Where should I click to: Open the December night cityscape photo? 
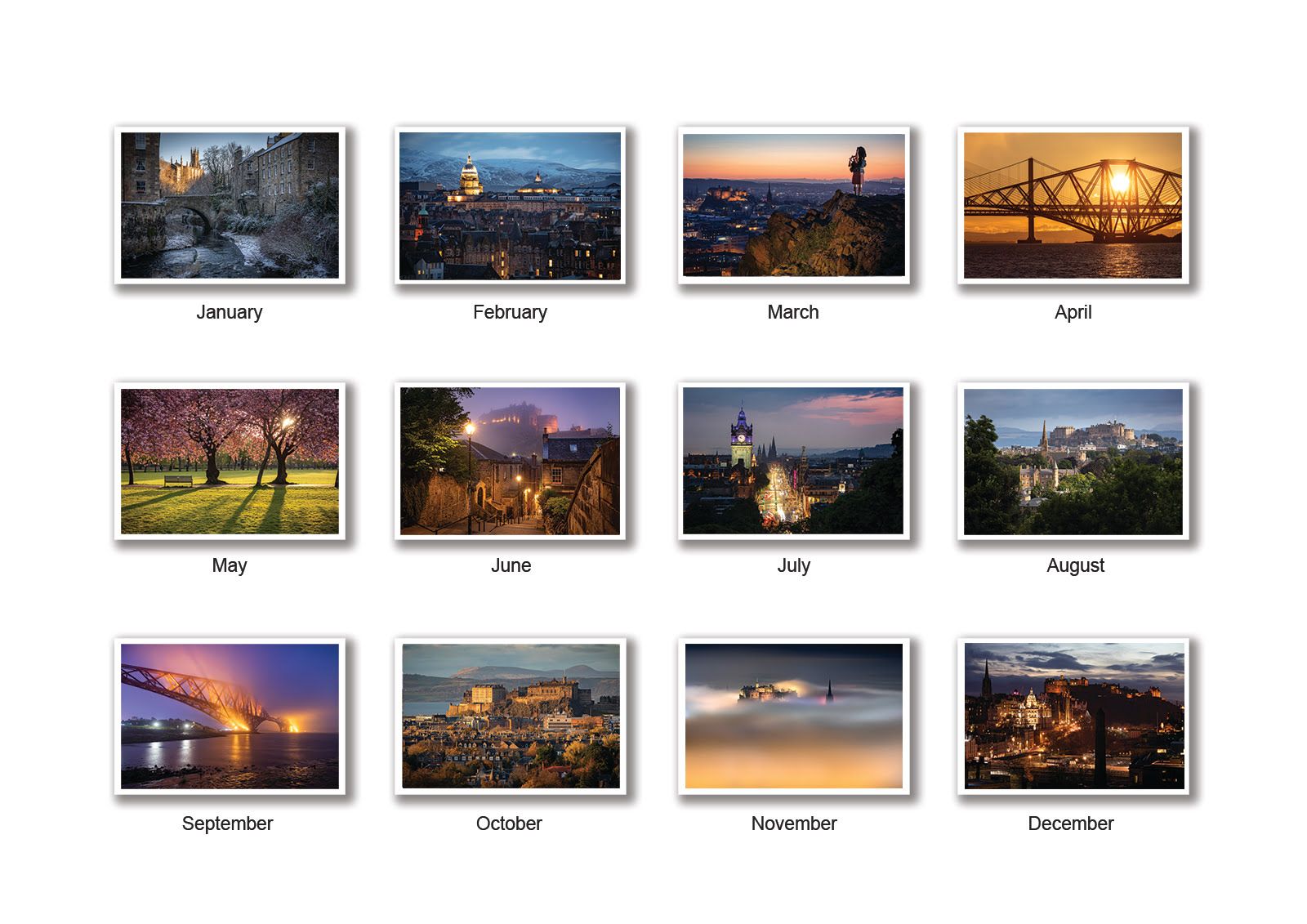[x=1073, y=716]
